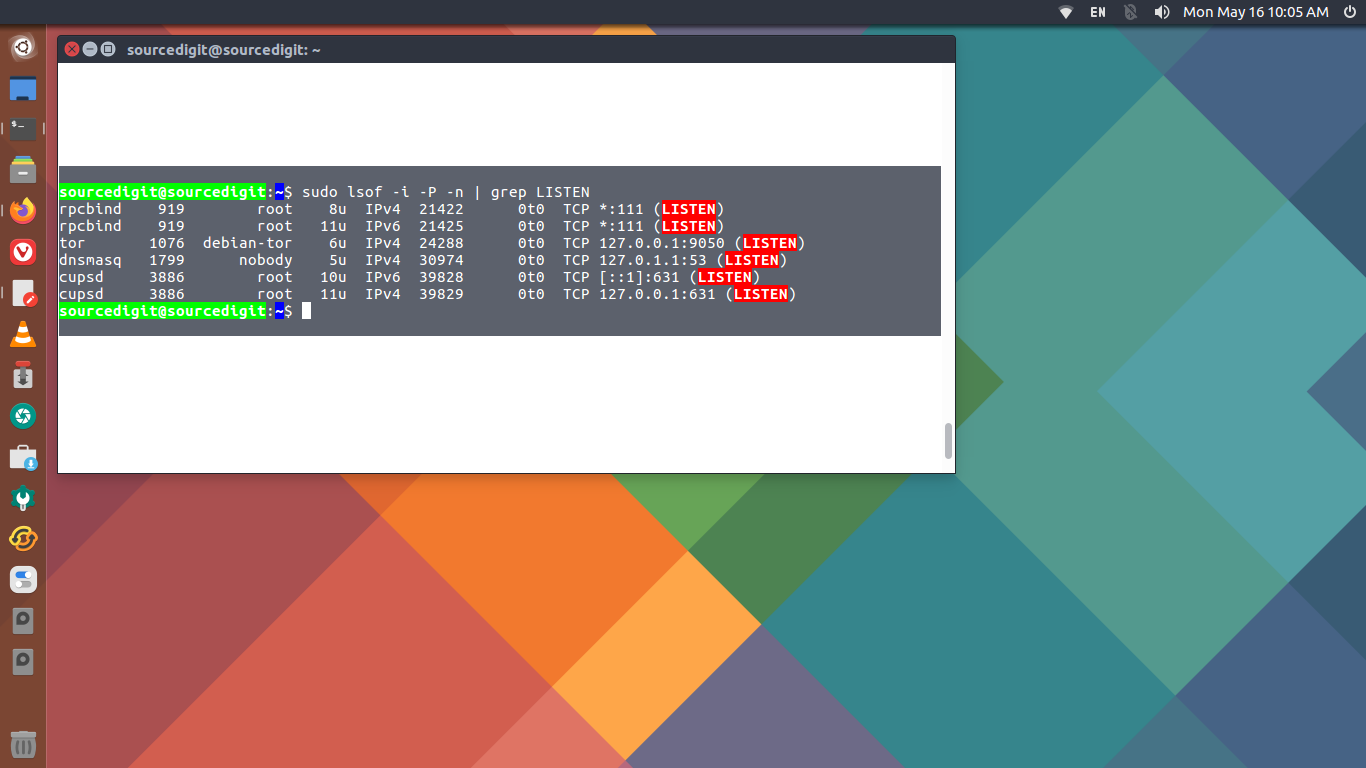Click the date and time clock
Viewport: 1366px width, 768px height.
pyautogui.click(x=1255, y=12)
